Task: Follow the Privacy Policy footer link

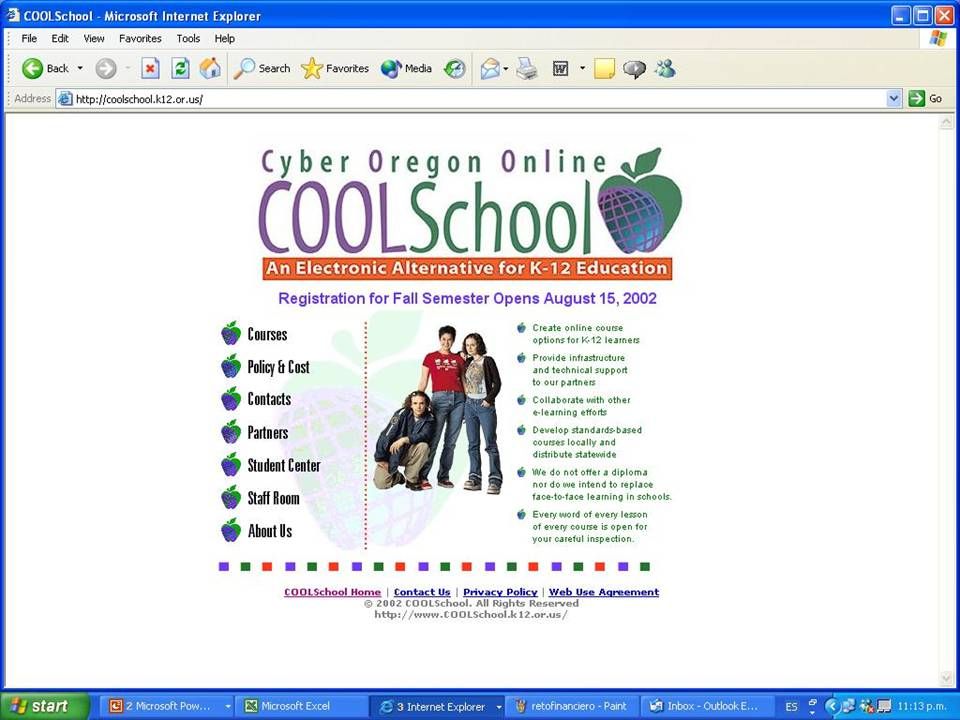Action: click(x=500, y=592)
